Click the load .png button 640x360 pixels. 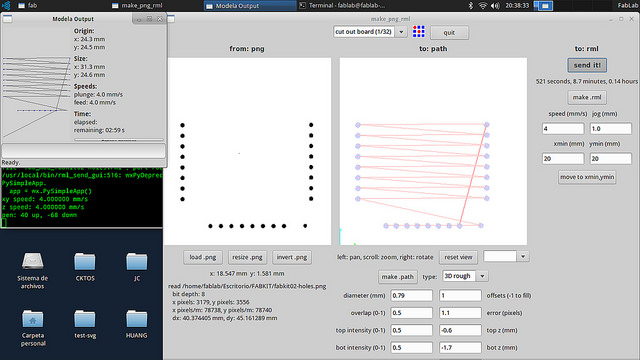point(203,257)
